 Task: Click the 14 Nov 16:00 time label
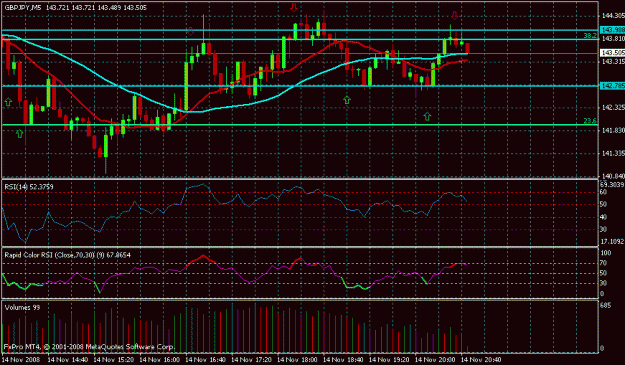pyautogui.click(x=160, y=360)
